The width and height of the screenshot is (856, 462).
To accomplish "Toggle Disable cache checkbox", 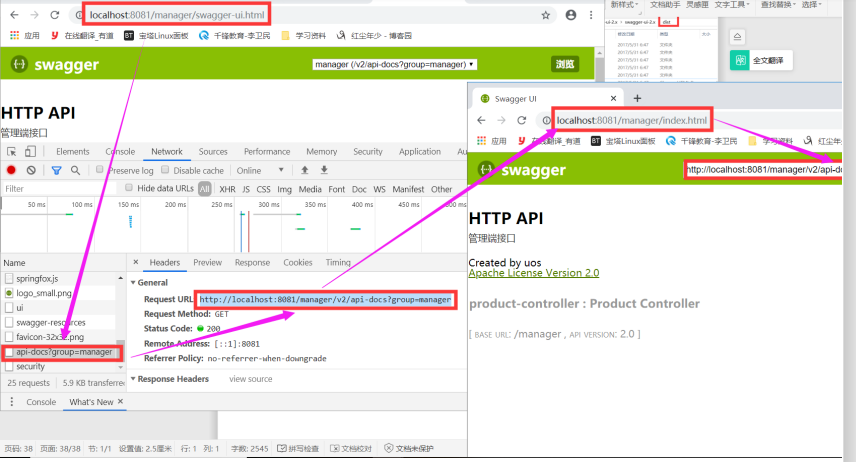I will click(x=165, y=170).
